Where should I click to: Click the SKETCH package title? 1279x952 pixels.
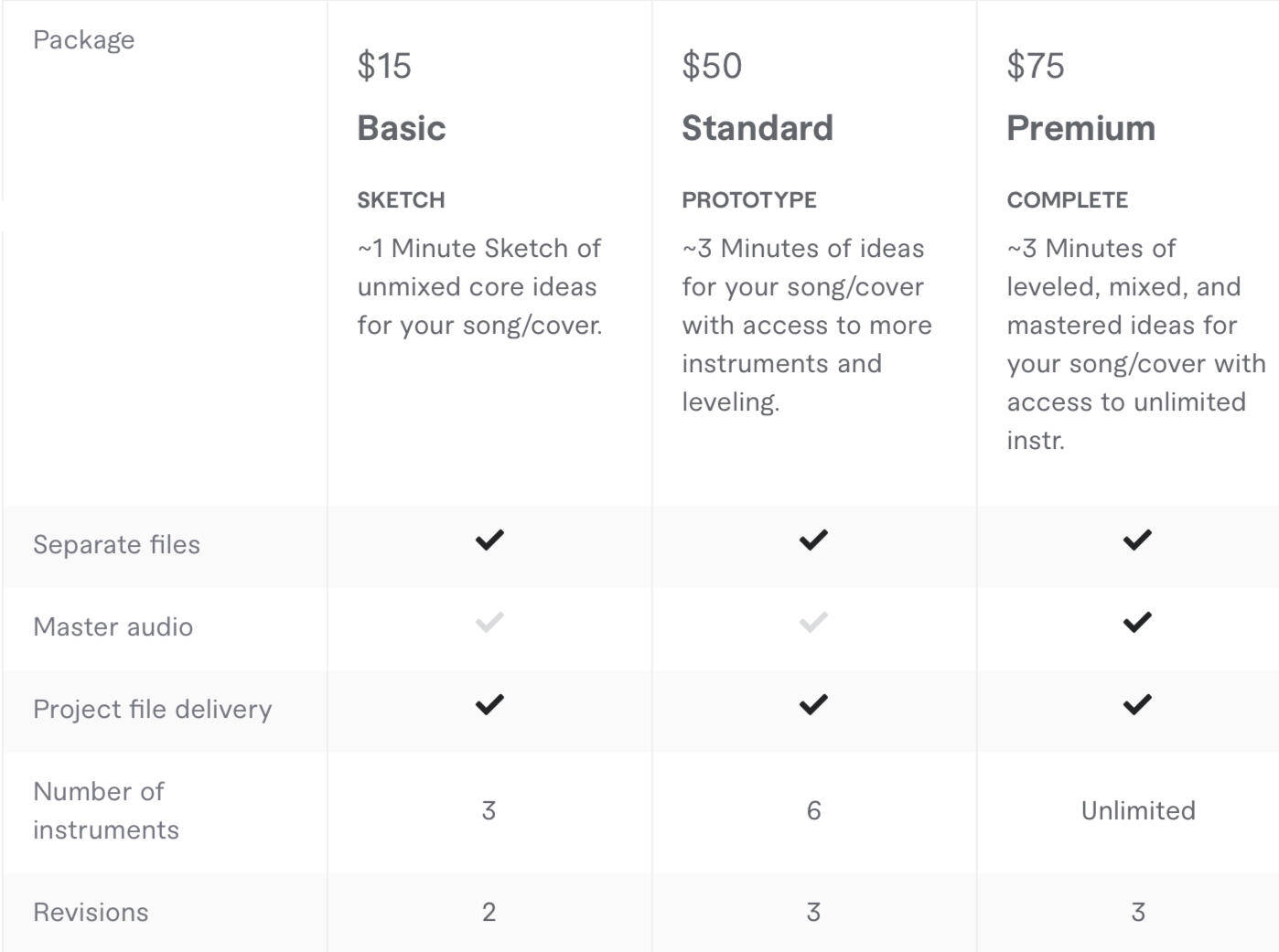pos(401,199)
